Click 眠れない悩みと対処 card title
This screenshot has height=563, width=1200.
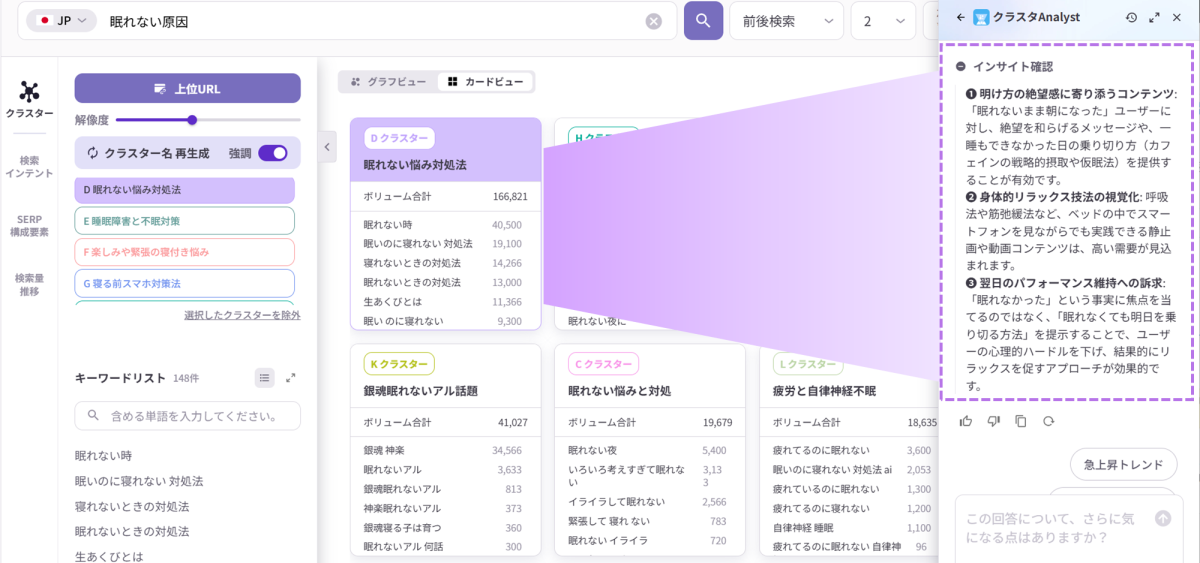[619, 390]
